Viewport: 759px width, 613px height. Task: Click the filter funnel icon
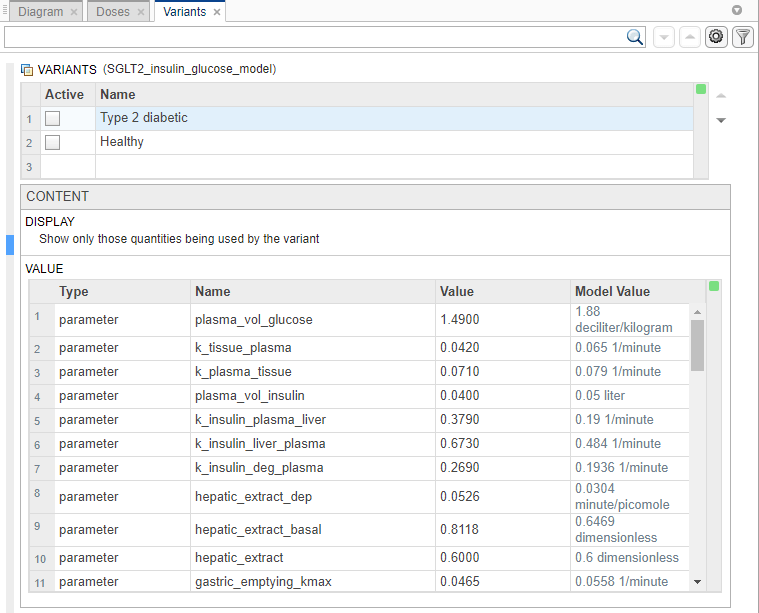coord(743,37)
